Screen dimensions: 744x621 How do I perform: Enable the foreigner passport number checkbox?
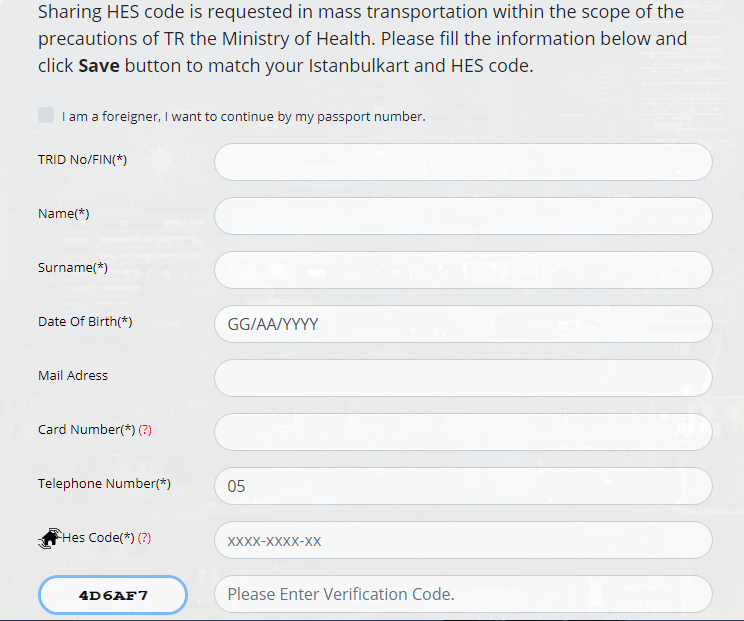pos(46,115)
